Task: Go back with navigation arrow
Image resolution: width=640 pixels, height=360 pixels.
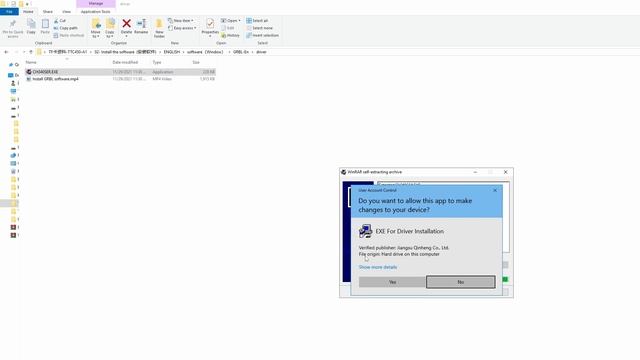Action: pos(6,52)
